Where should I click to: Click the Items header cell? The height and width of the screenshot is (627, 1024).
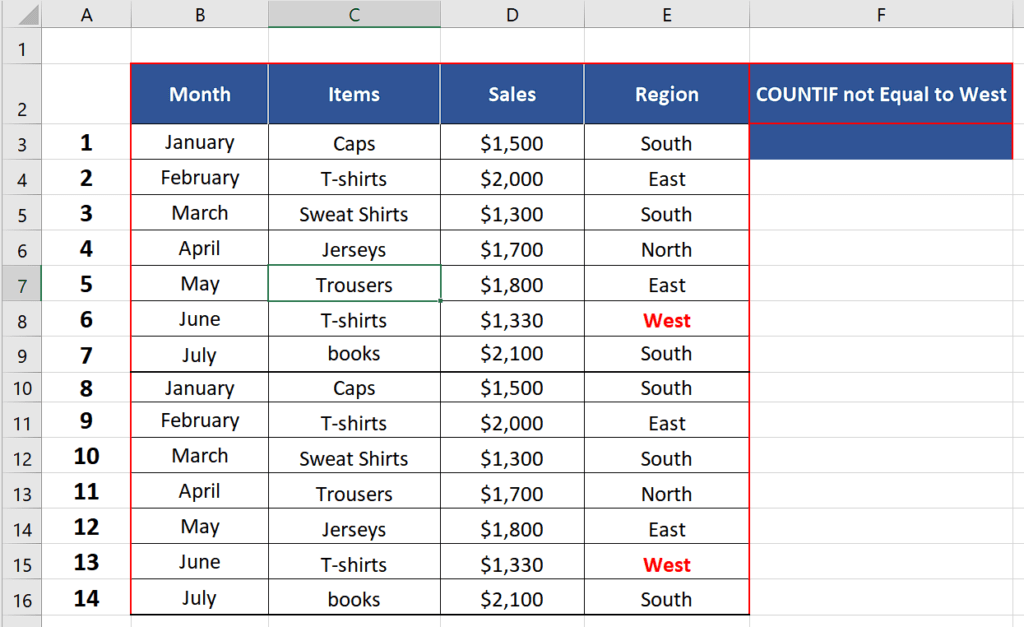click(353, 93)
